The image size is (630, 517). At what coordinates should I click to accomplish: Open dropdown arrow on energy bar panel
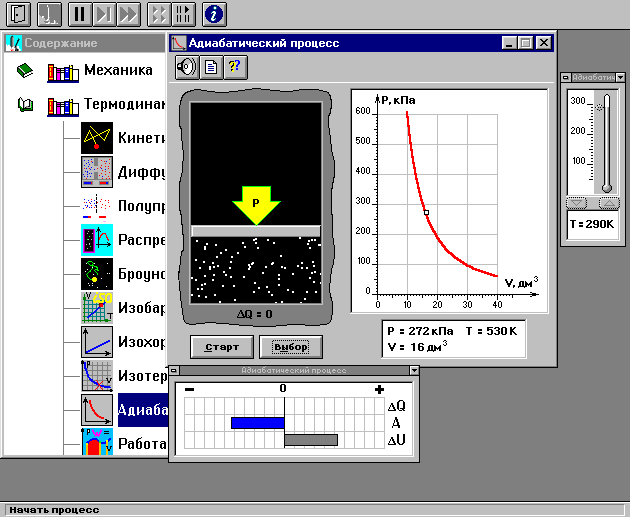(x=412, y=370)
